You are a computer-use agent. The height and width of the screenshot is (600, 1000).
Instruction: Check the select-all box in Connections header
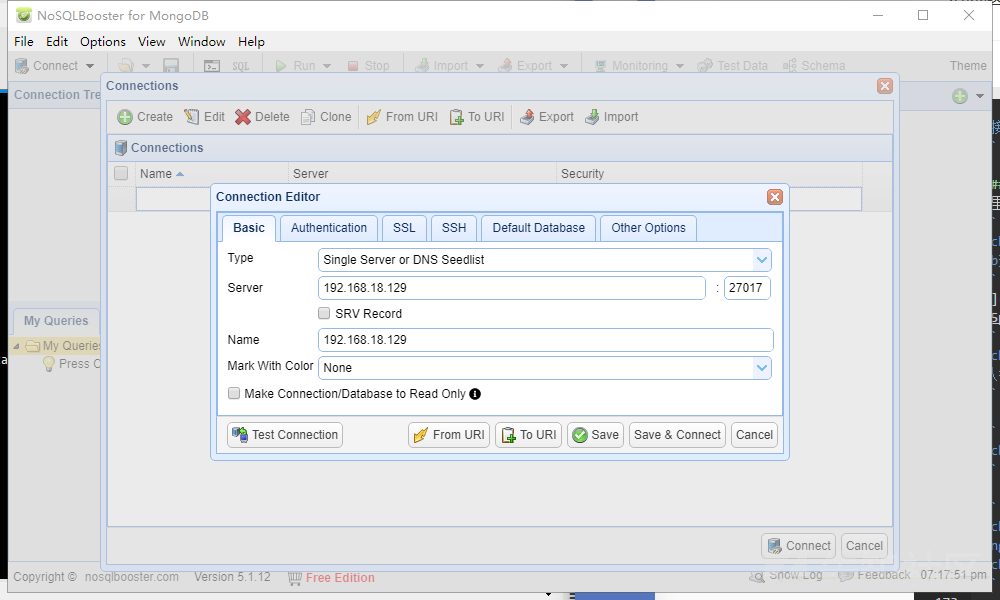coord(121,173)
